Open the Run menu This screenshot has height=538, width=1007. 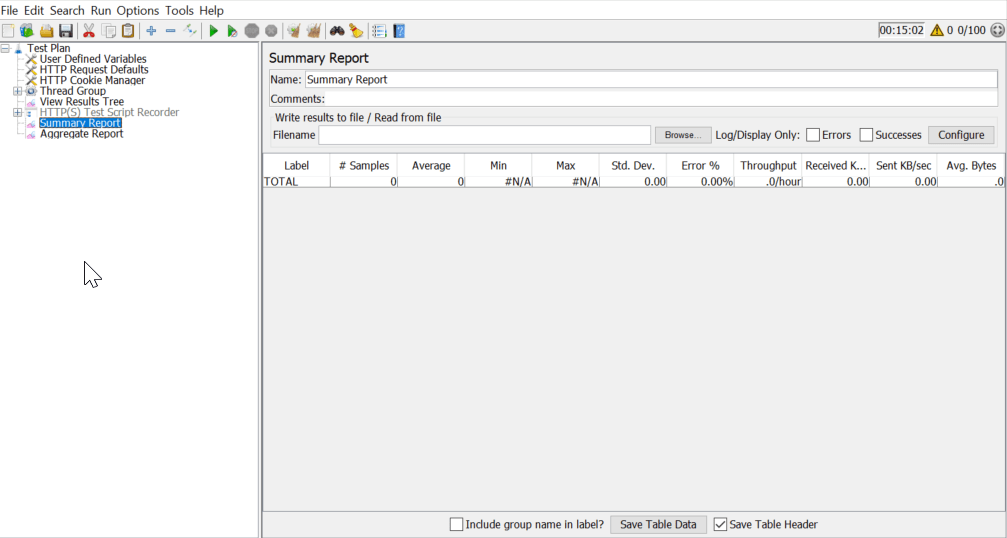[x=101, y=10]
